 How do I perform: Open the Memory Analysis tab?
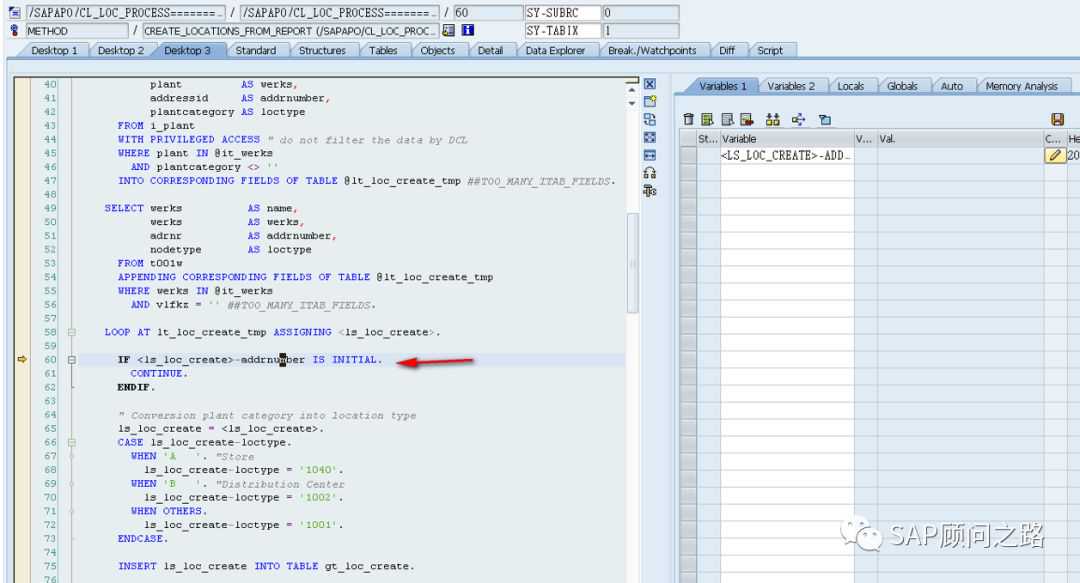click(x=1021, y=86)
